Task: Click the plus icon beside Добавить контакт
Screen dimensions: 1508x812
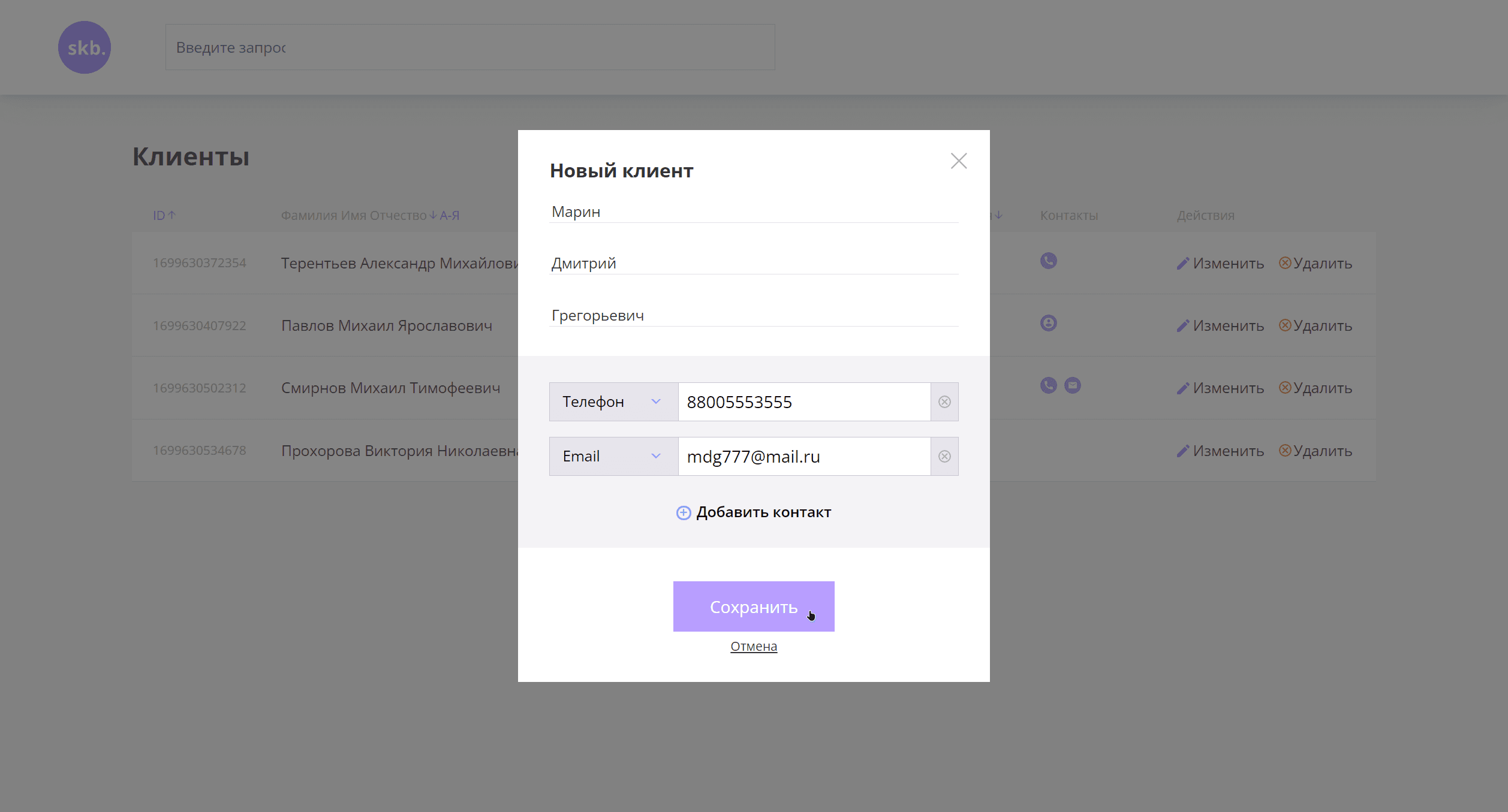Action: point(683,513)
